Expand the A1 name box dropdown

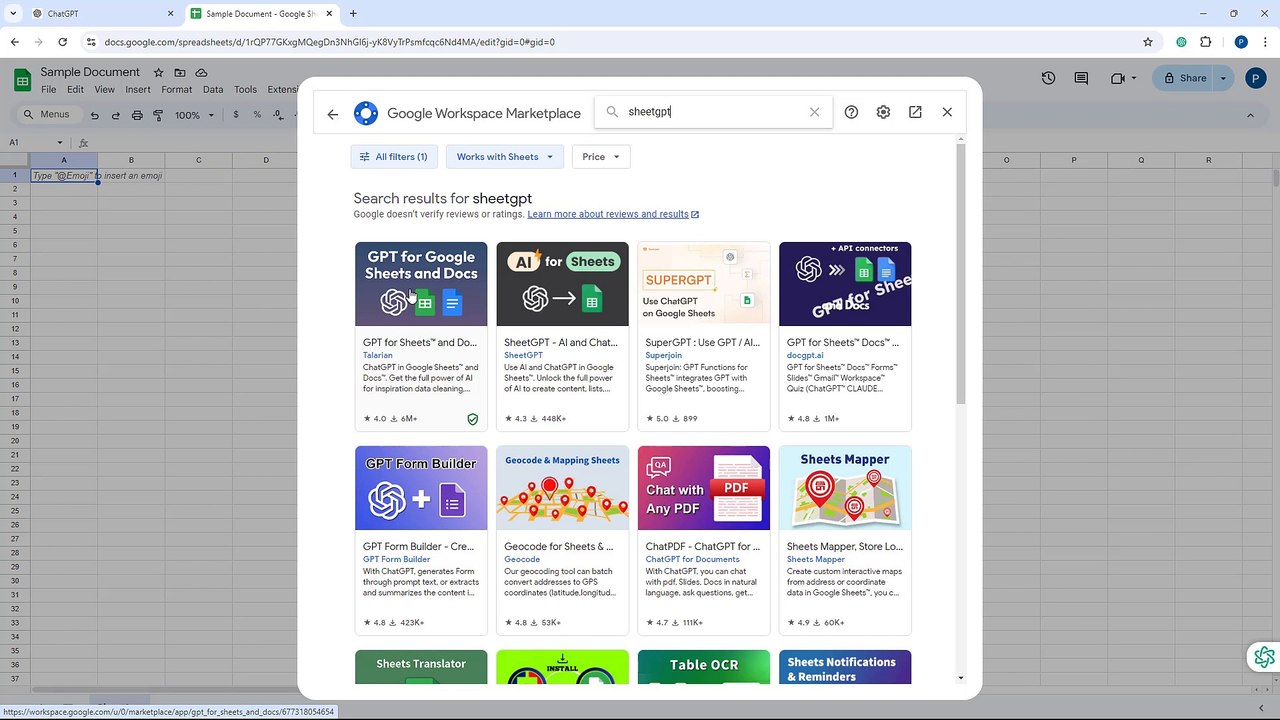tap(60, 143)
